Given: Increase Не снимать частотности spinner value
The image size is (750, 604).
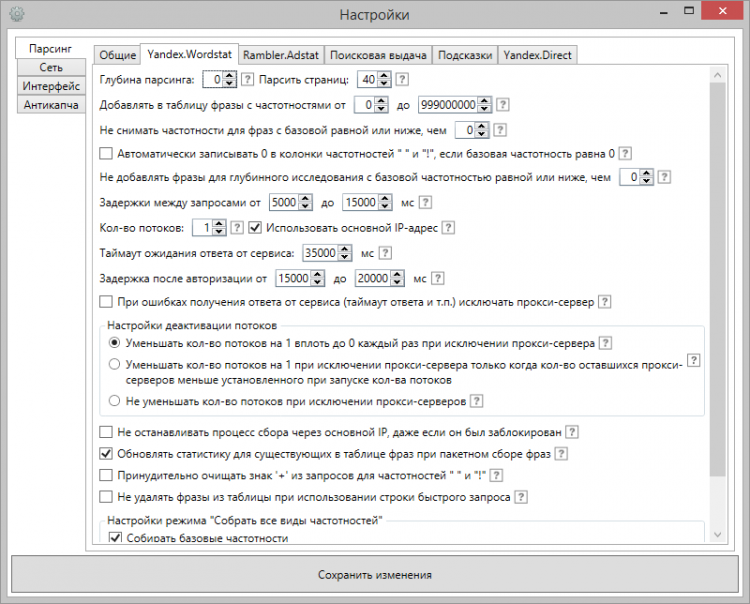Looking at the screenshot, I should [482, 126].
